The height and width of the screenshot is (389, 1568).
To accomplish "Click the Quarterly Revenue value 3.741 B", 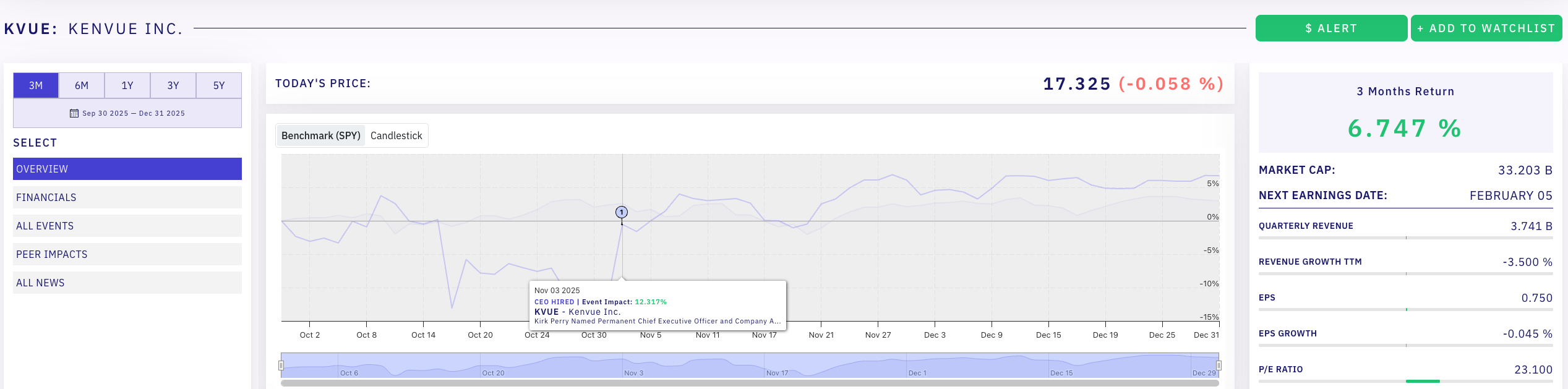I will pos(1532,226).
